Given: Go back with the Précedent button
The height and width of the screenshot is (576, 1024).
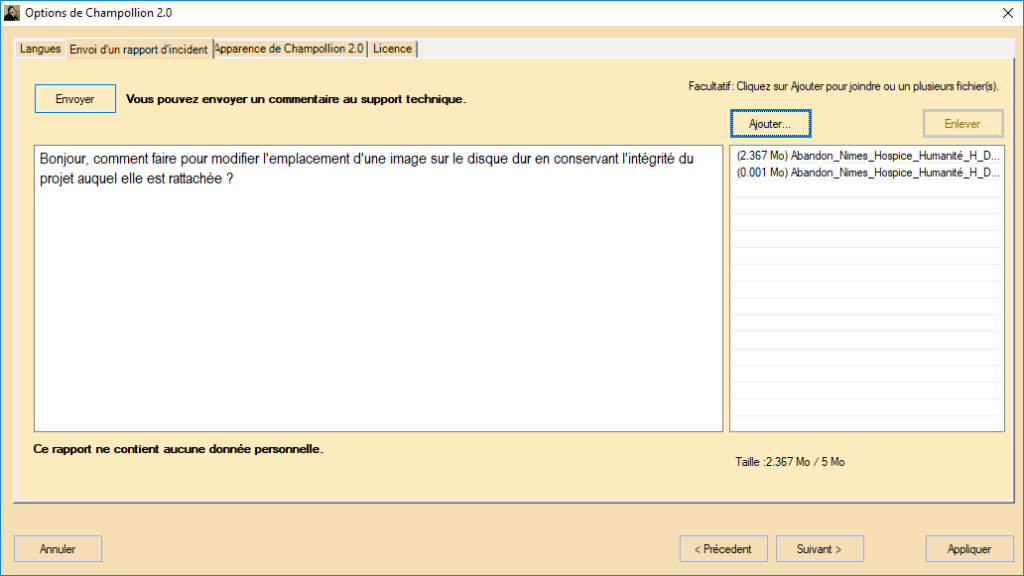Looking at the screenshot, I should (723, 549).
